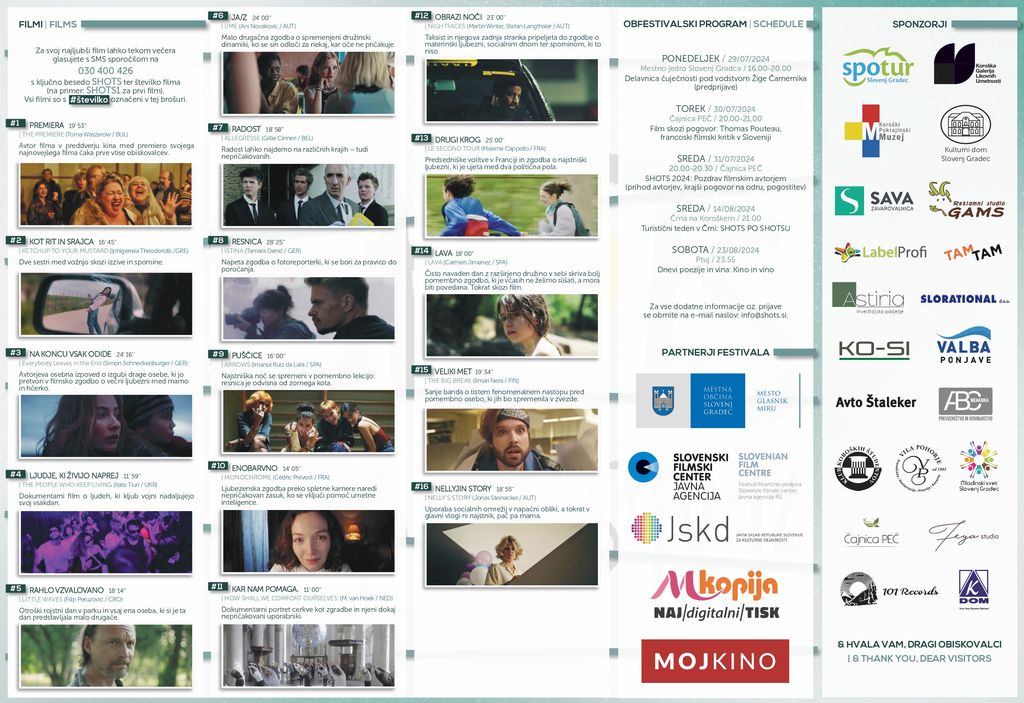Click the Nellyjin Story film image
The height and width of the screenshot is (703, 1024).
[511, 554]
